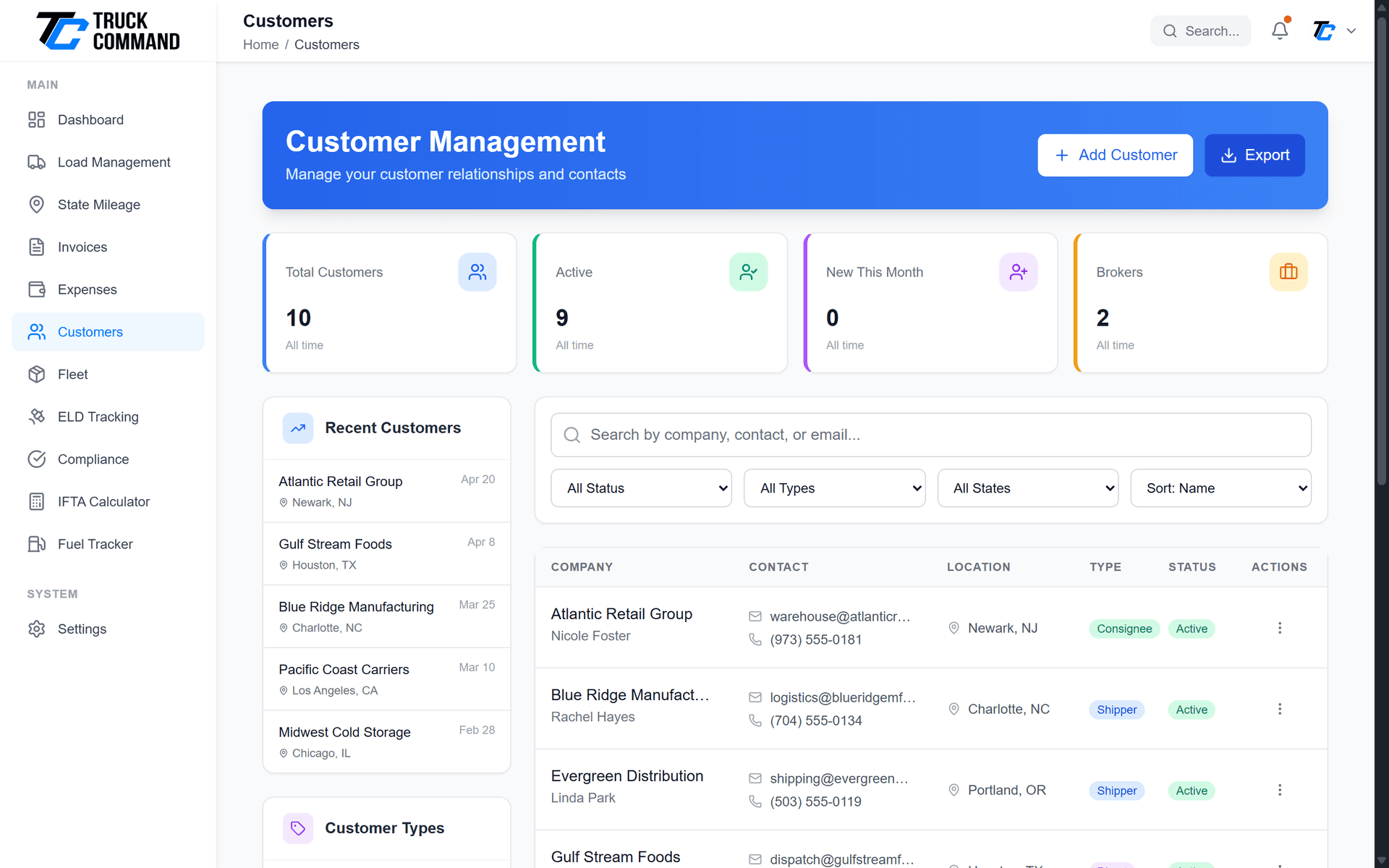Click the Export button
The image size is (1389, 868).
click(x=1254, y=155)
